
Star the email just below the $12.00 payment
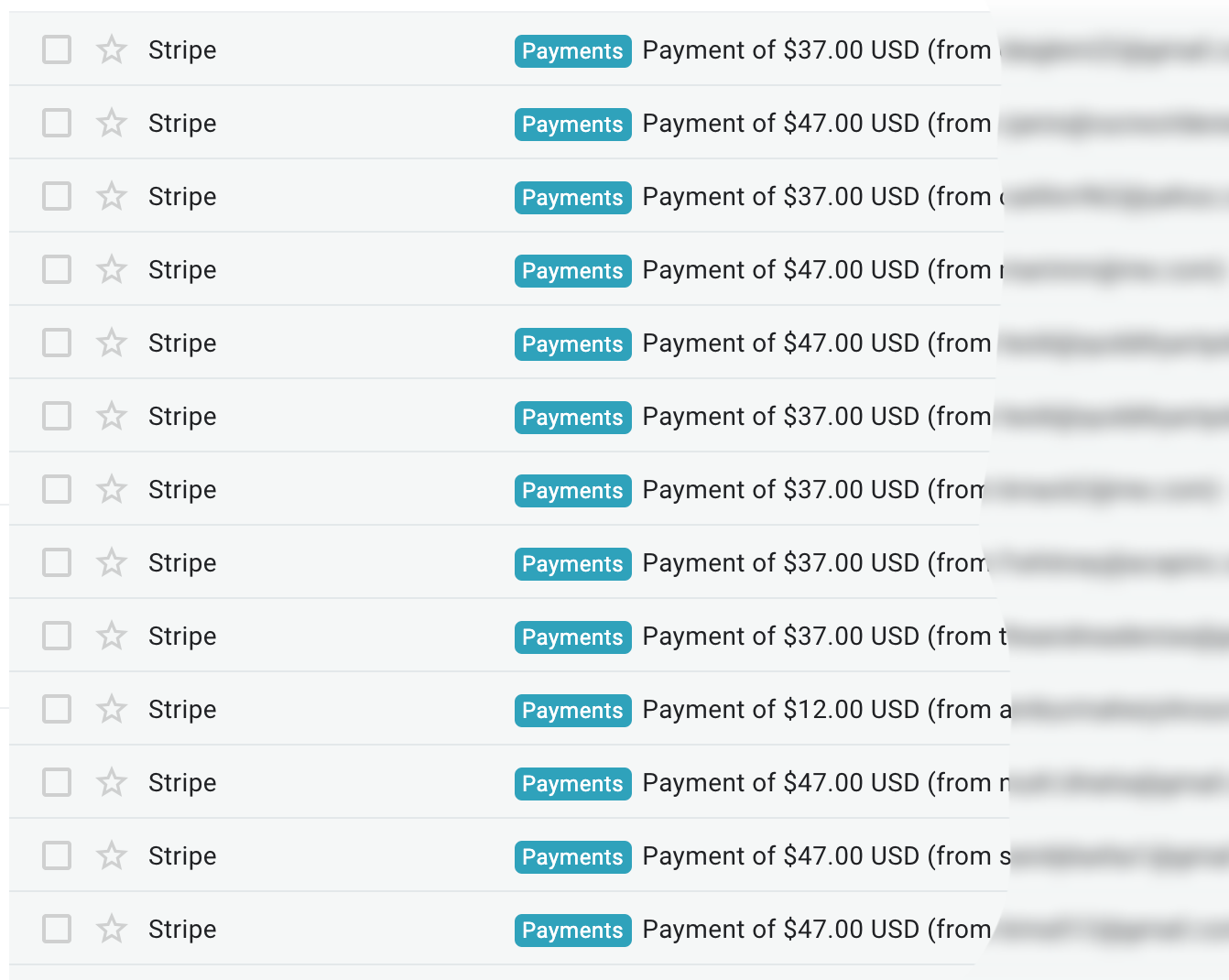(112, 782)
